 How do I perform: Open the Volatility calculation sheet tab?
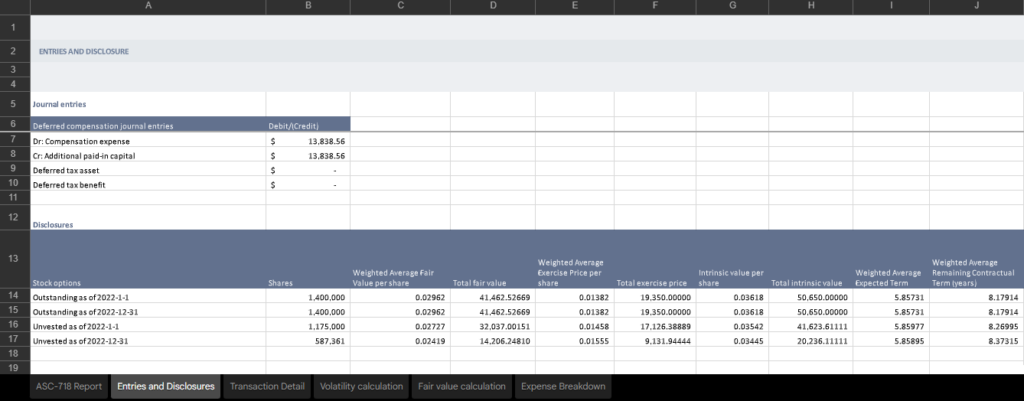tap(361, 387)
